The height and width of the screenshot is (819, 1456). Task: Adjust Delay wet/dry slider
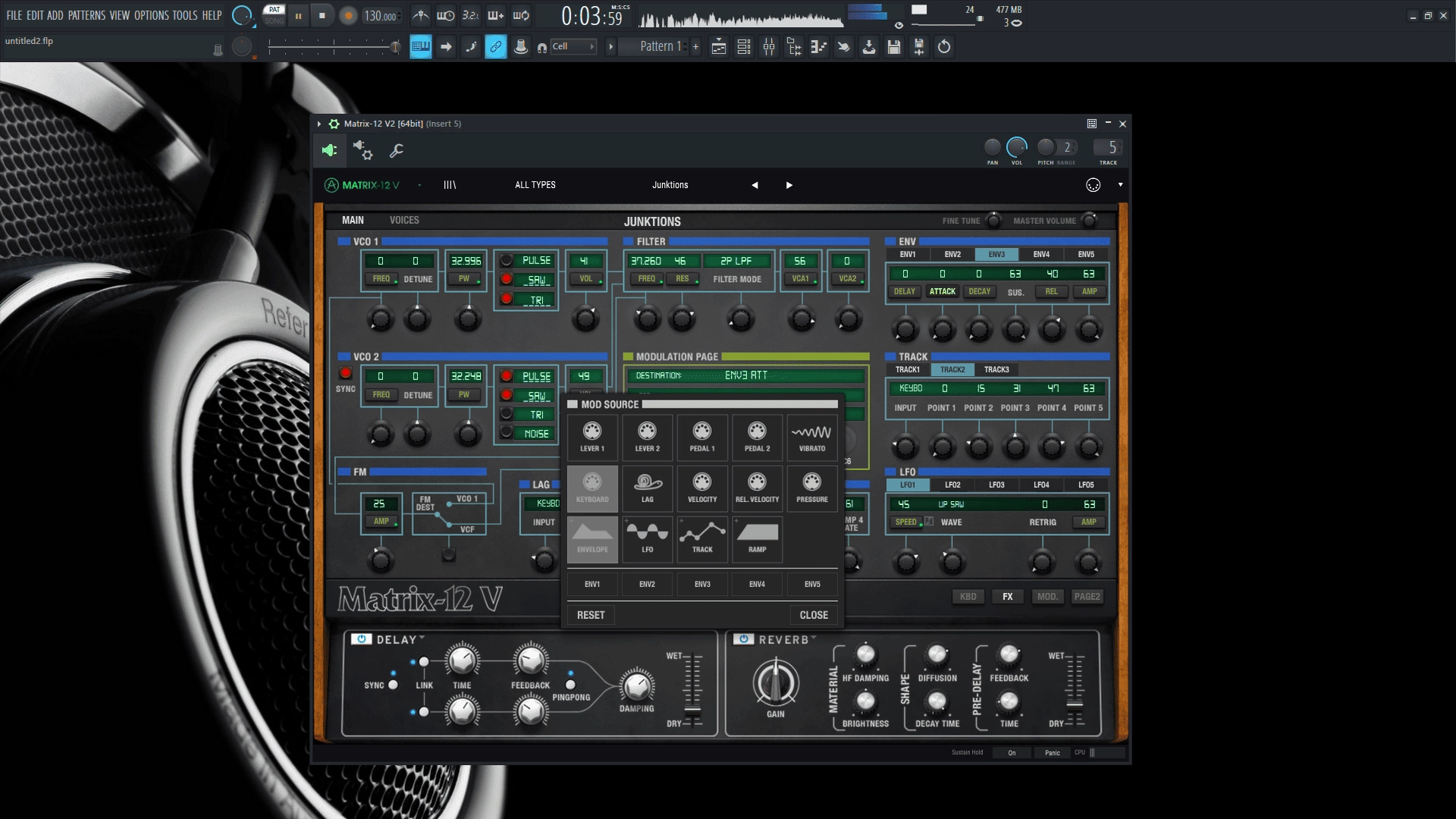click(692, 711)
